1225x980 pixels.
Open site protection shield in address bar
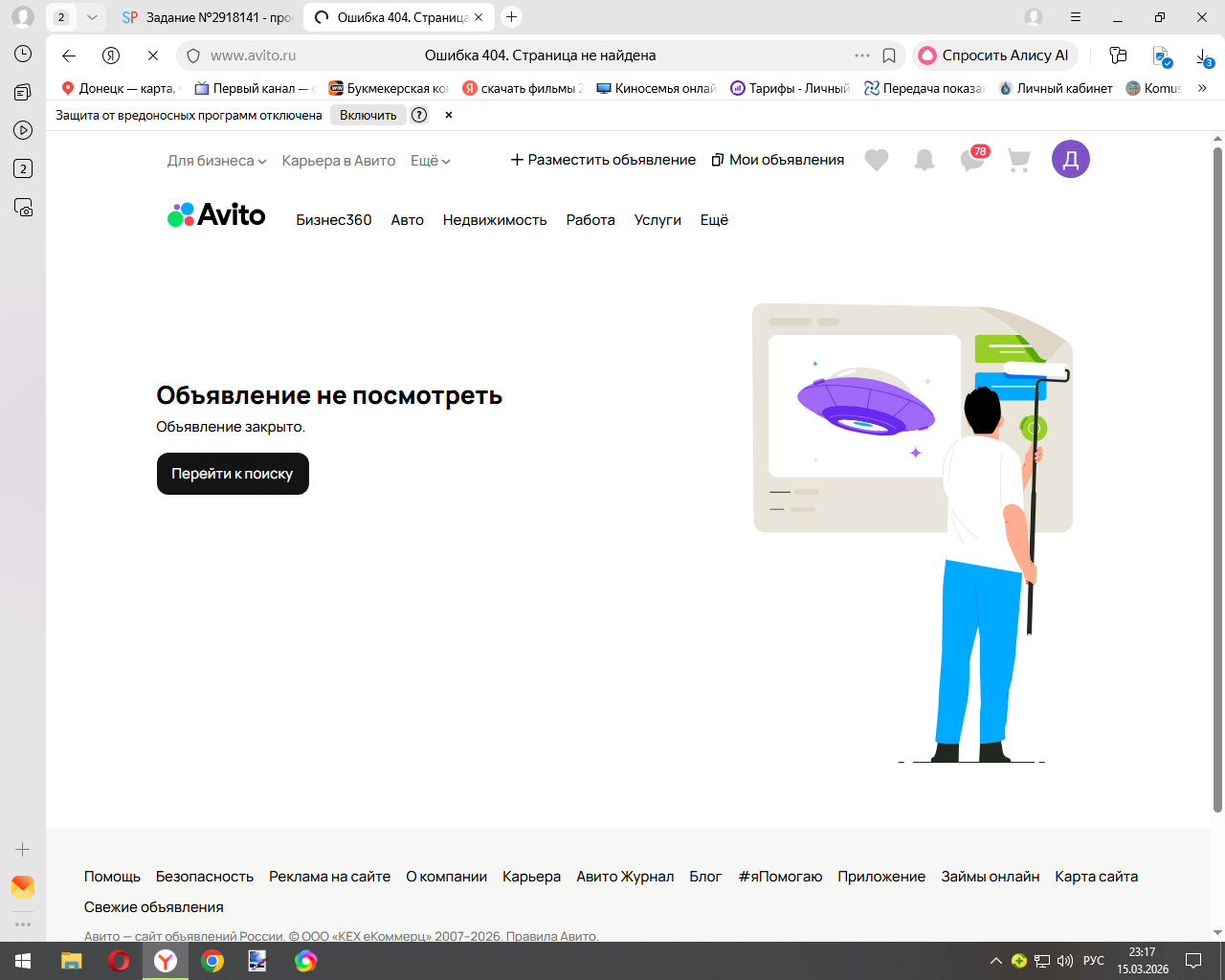point(193,56)
